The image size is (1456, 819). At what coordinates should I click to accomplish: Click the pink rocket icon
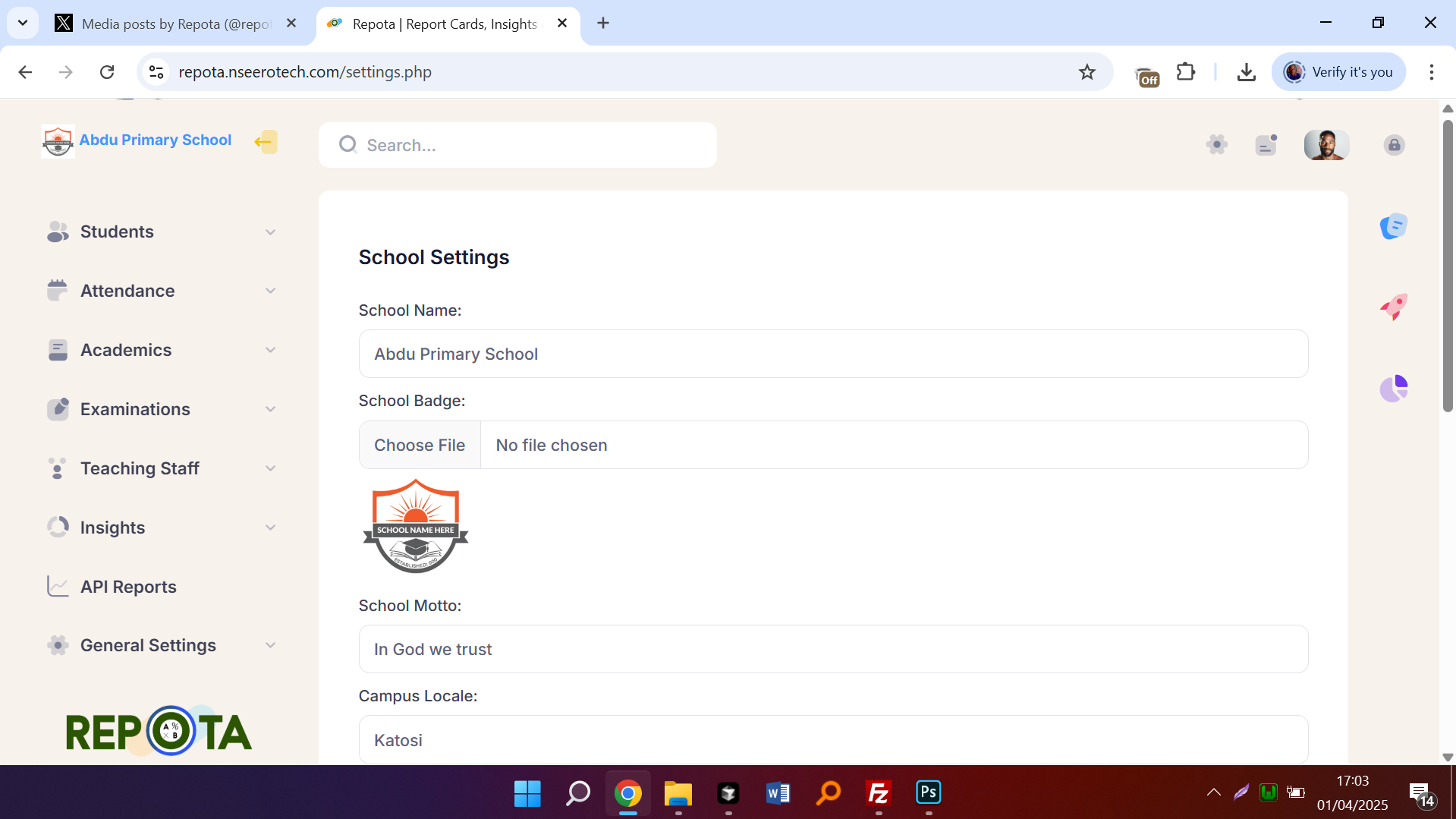pos(1393,307)
